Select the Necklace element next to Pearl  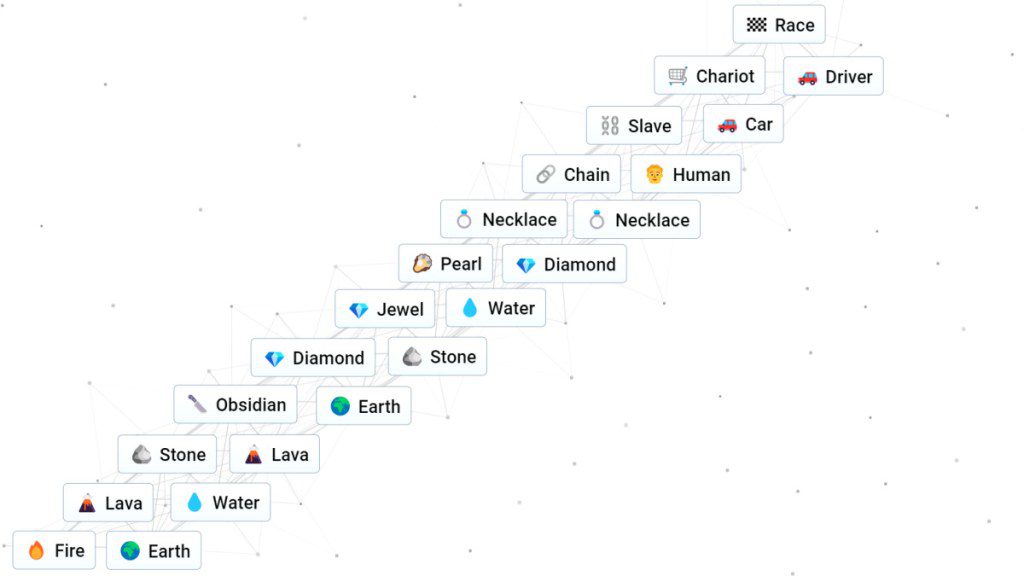(x=504, y=219)
